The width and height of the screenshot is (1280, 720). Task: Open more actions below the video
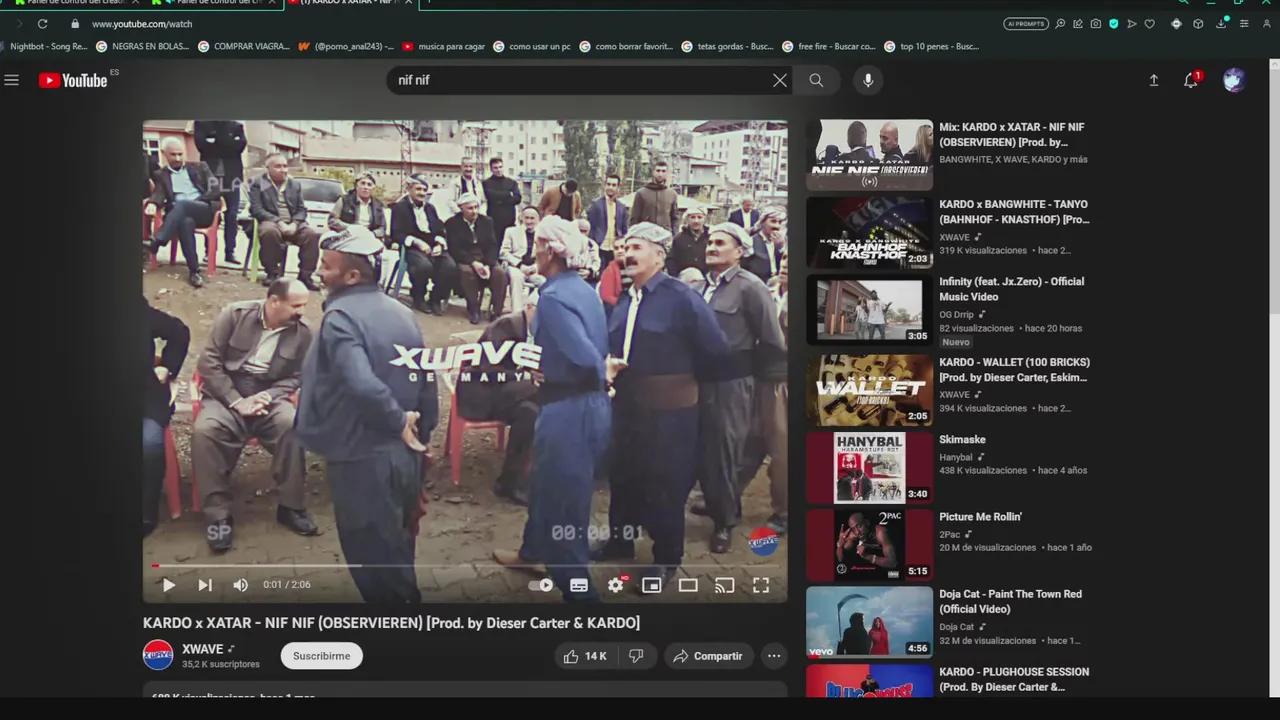(774, 656)
